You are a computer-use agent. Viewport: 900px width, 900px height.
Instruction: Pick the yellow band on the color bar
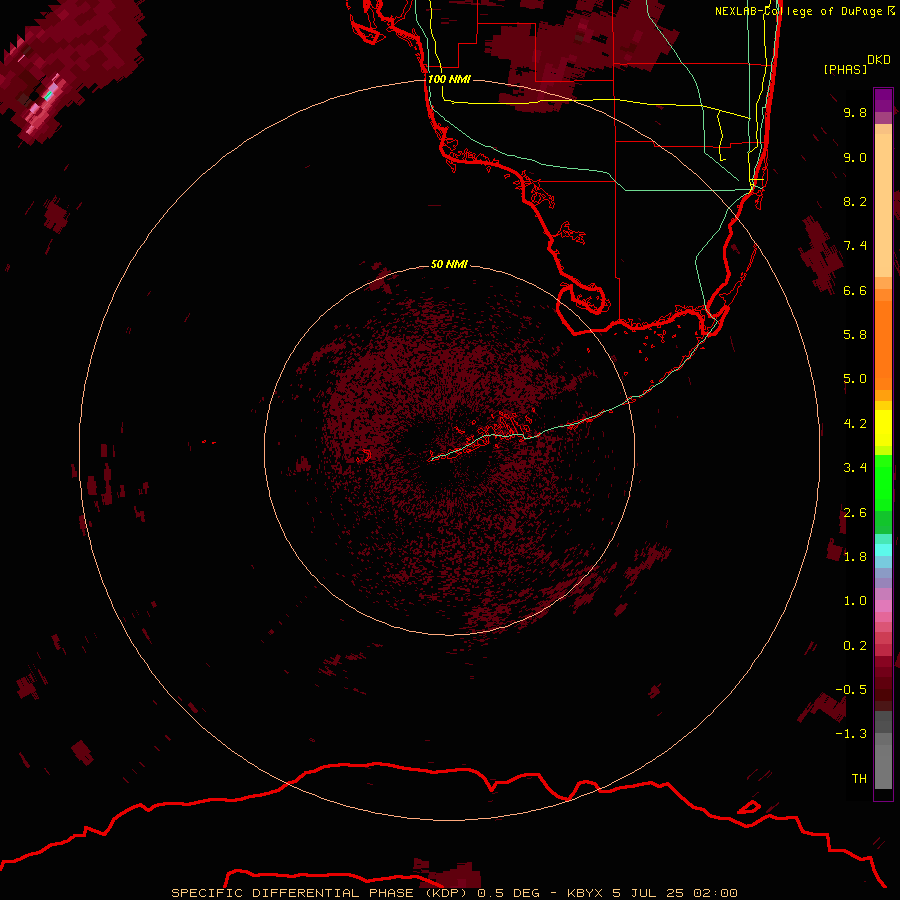coord(883,428)
